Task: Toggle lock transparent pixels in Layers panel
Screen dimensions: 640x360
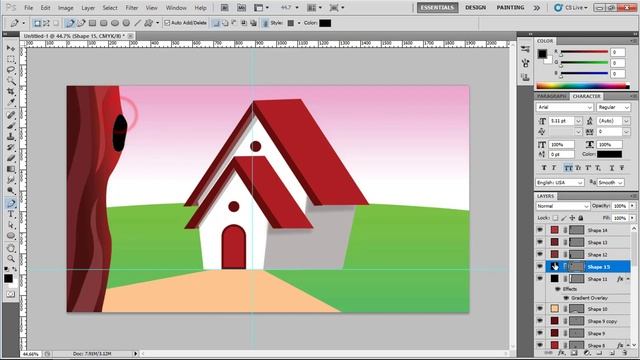Action: (555, 218)
